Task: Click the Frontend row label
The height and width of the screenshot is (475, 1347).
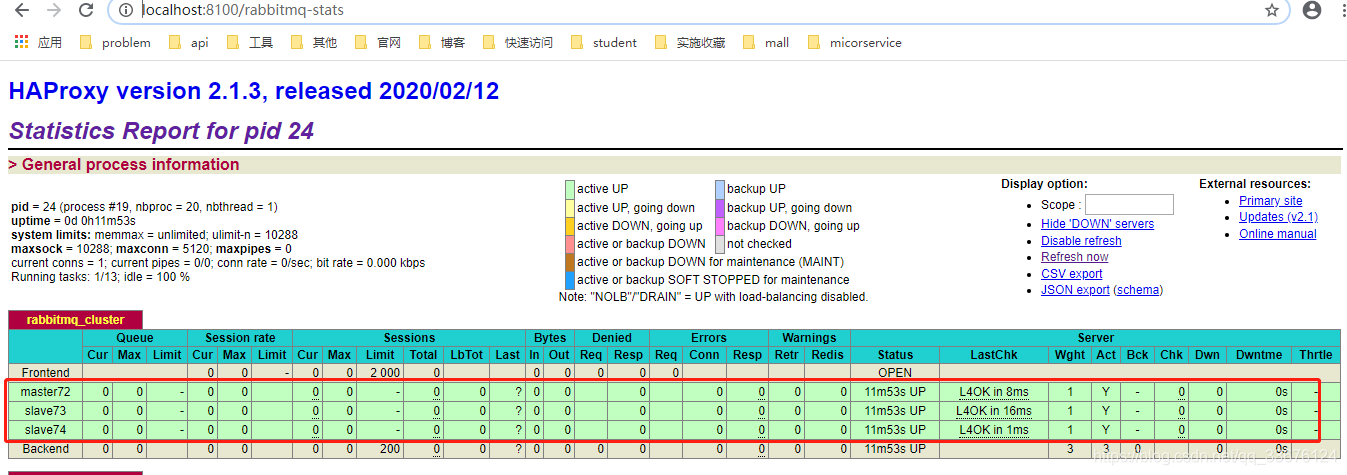Action: [46, 372]
